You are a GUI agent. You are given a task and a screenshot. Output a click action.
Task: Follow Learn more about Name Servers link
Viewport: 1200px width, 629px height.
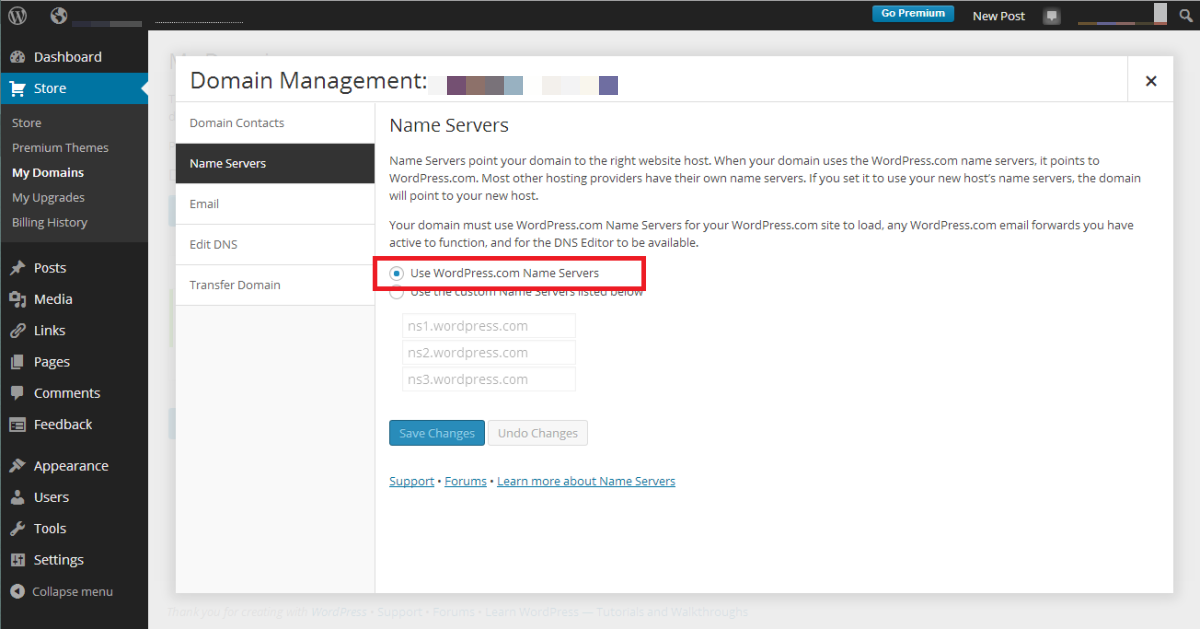586,481
